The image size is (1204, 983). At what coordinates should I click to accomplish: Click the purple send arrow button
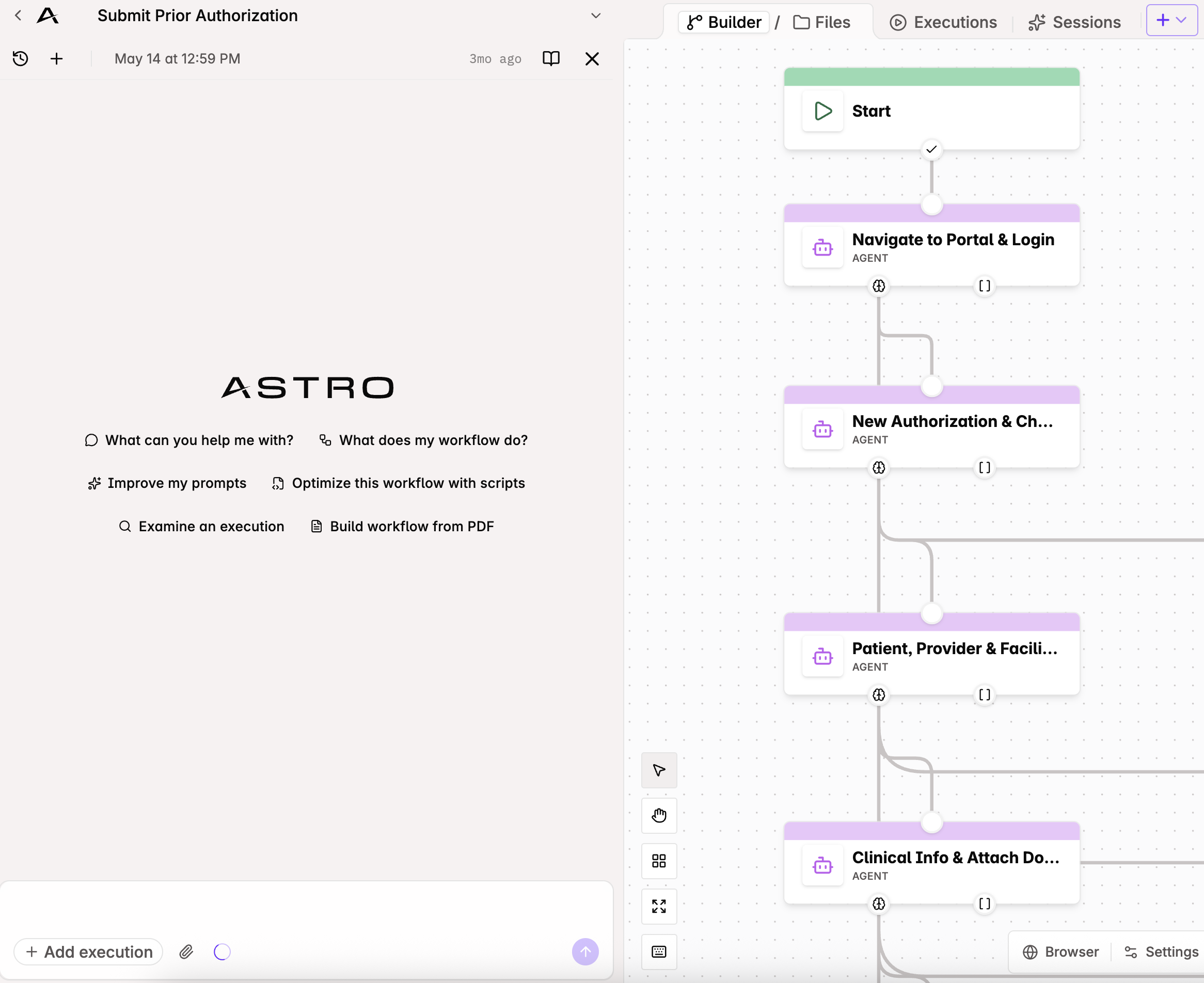tap(585, 952)
